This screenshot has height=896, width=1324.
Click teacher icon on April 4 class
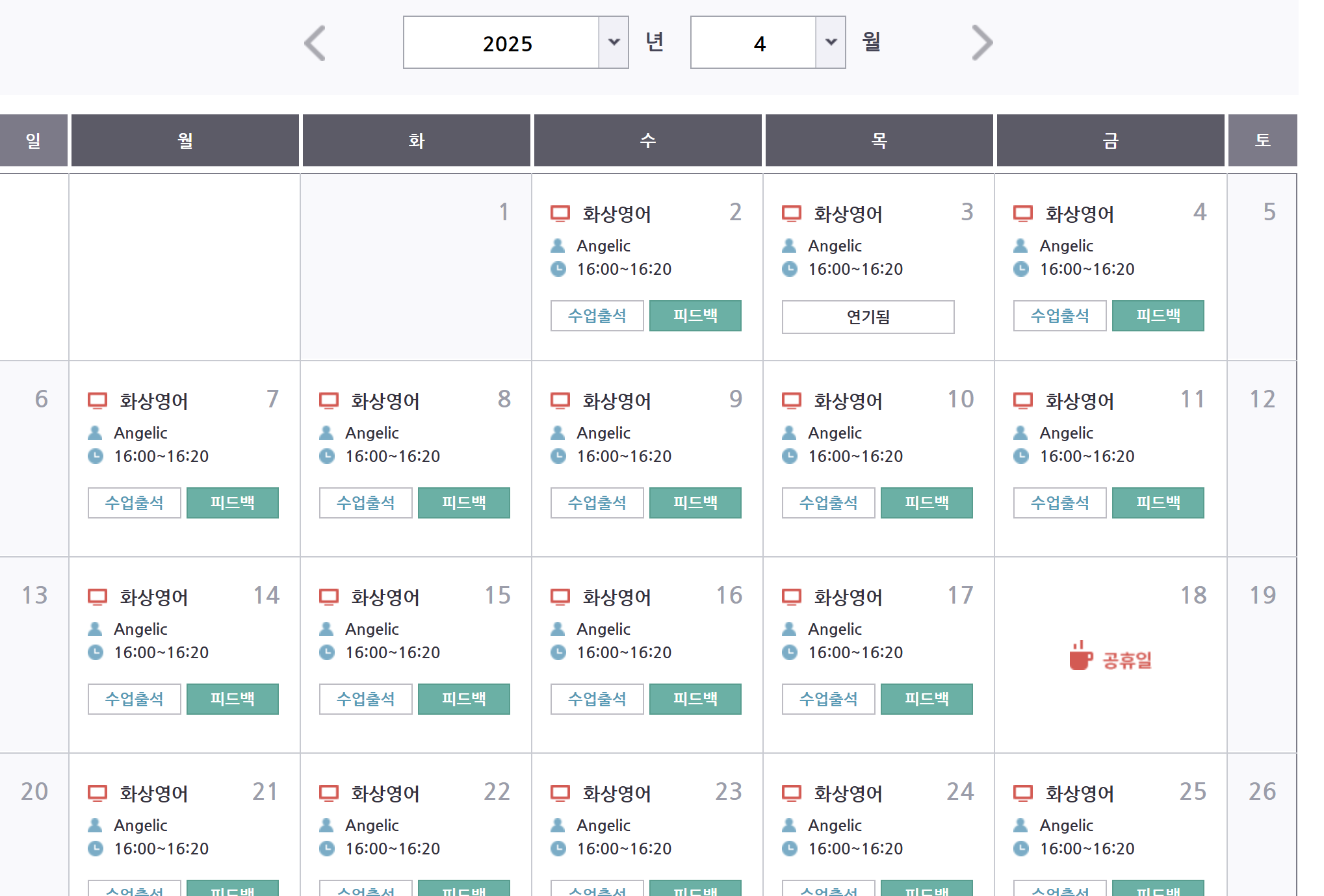click(x=1021, y=246)
